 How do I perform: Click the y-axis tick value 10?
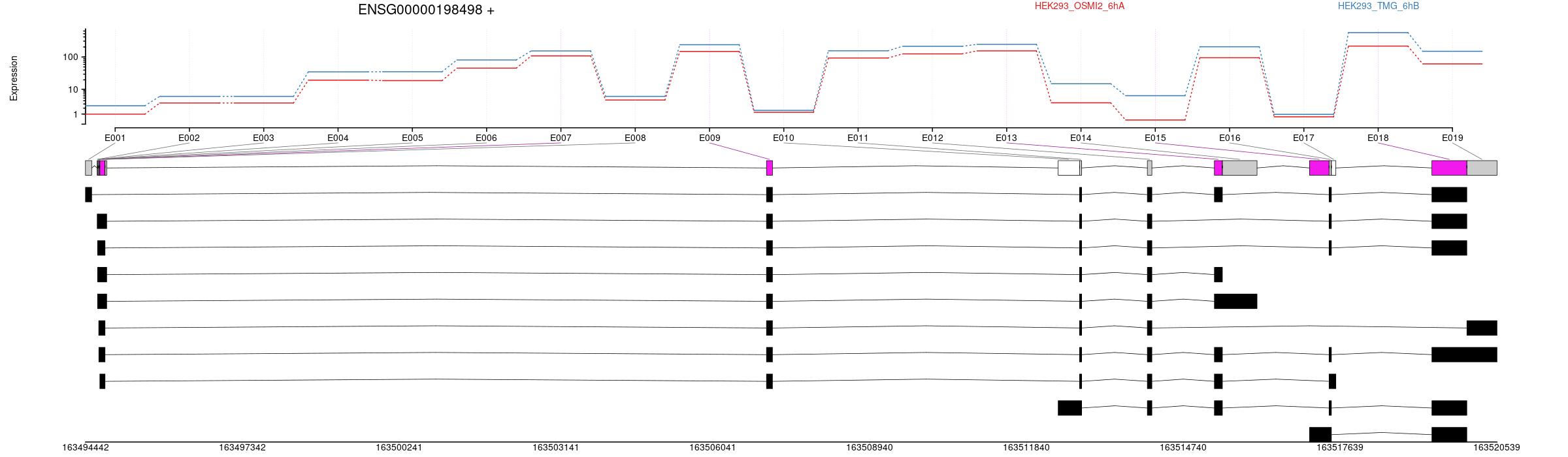[x=73, y=90]
